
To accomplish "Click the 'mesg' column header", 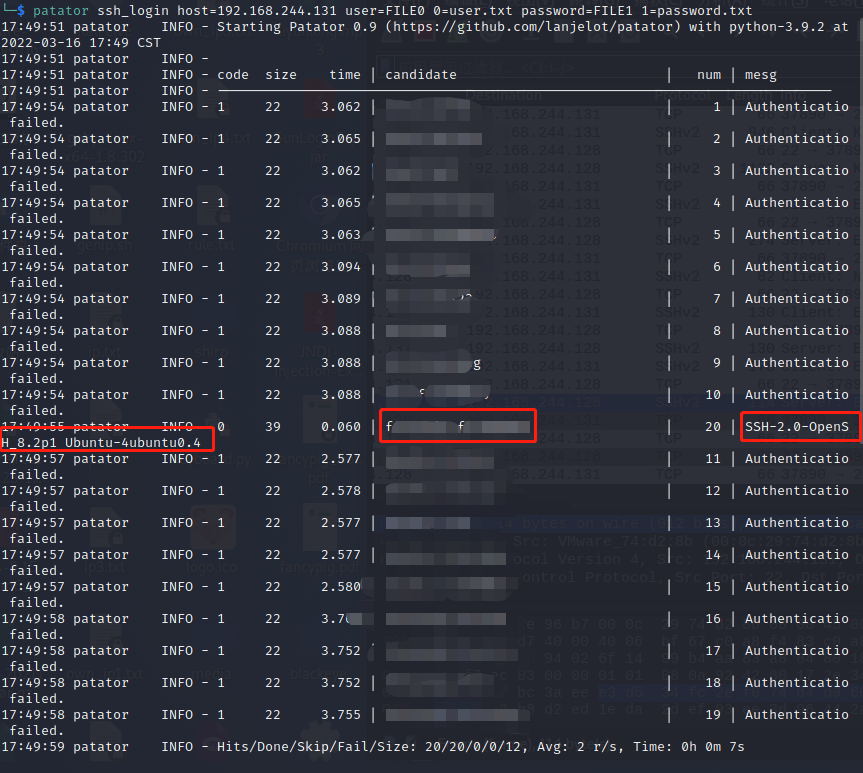I will point(761,75).
